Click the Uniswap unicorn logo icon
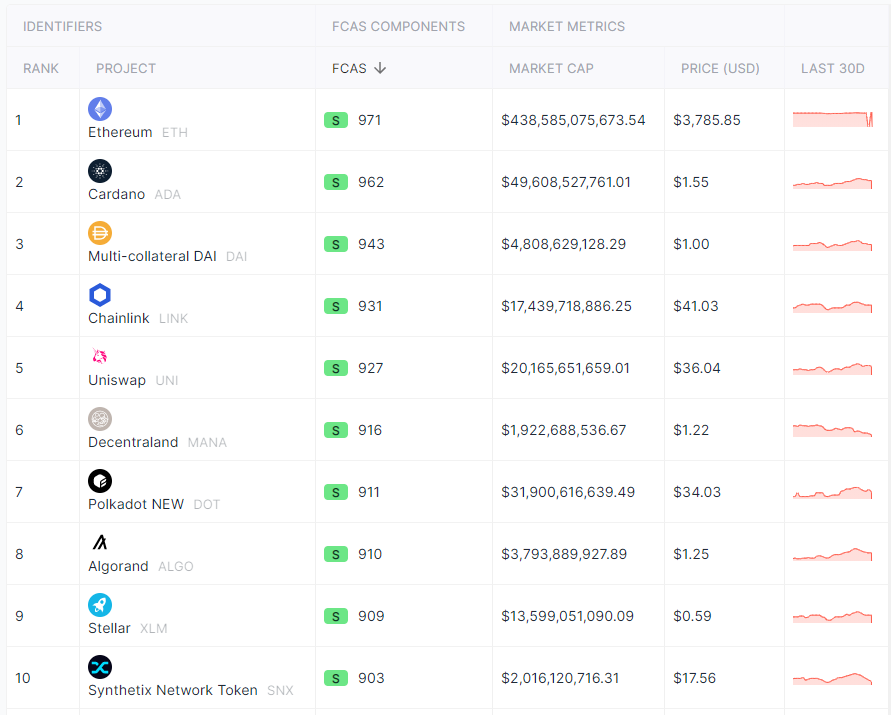 (100, 357)
